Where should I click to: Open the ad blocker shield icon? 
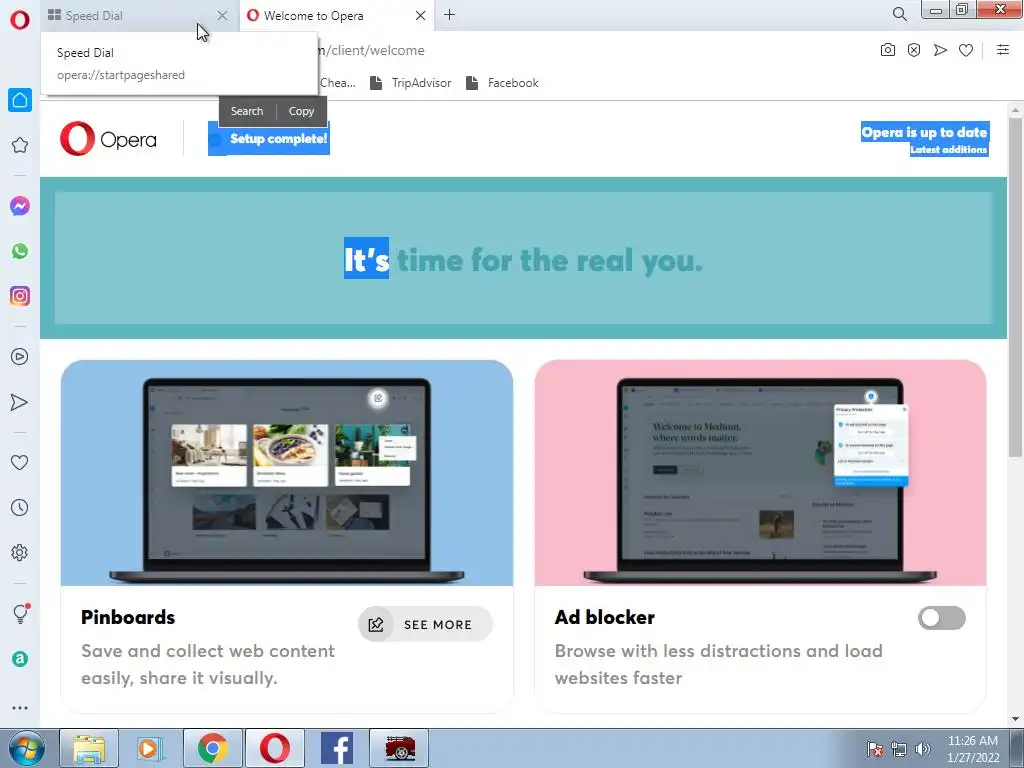[x=914, y=50]
